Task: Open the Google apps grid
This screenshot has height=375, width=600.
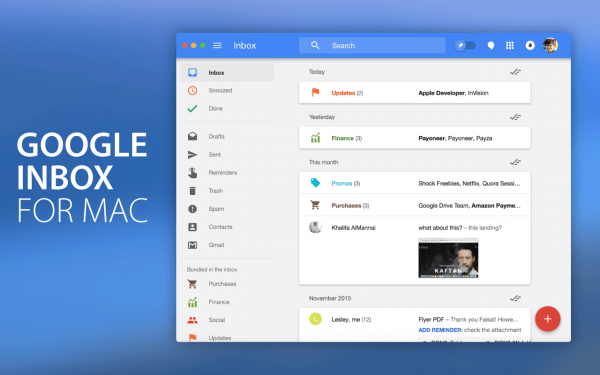Action: tap(510, 46)
